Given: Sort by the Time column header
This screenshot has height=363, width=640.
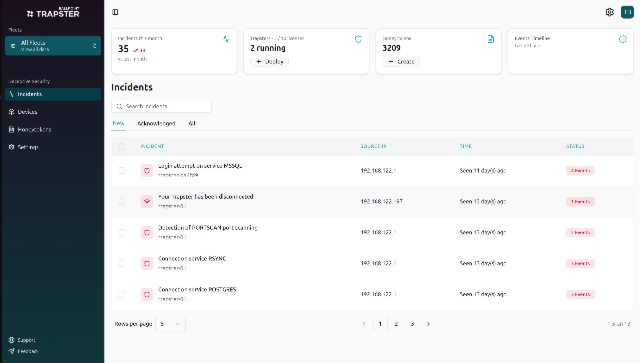Looking at the screenshot, I should (466, 146).
